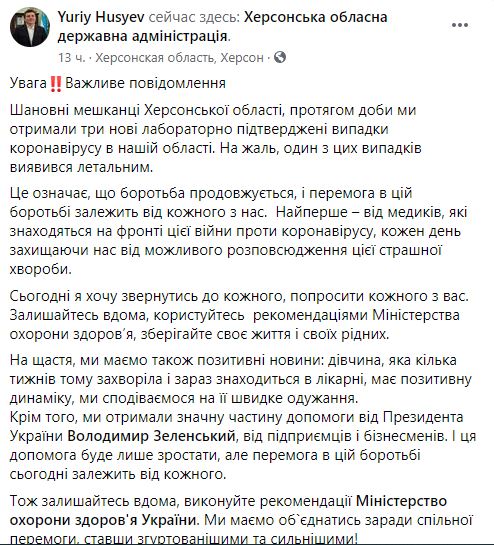Image resolution: width=494 pixels, height=545 pixels.
Task: Open the 13 ч. post timestamp
Action: pyautogui.click(x=71, y=58)
